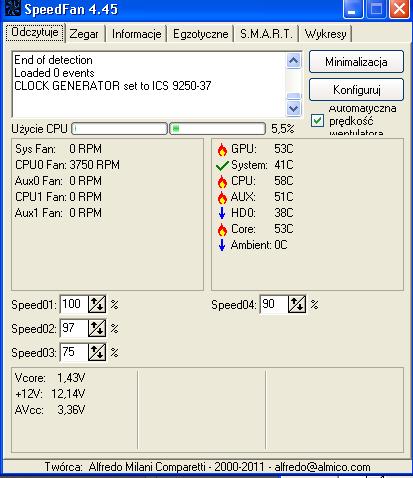Open the S.M.A.R.T. tab
Image resolution: width=413 pixels, height=478 pixels.
[x=266, y=34]
